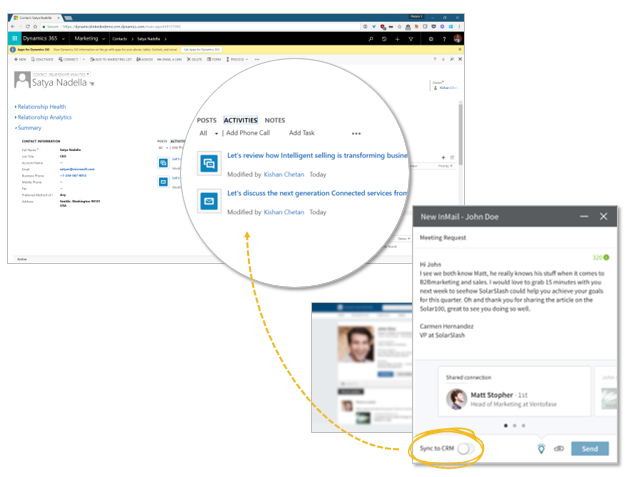Collapse the Relationship Analytics section
The width and height of the screenshot is (631, 477).
[x=43, y=117]
